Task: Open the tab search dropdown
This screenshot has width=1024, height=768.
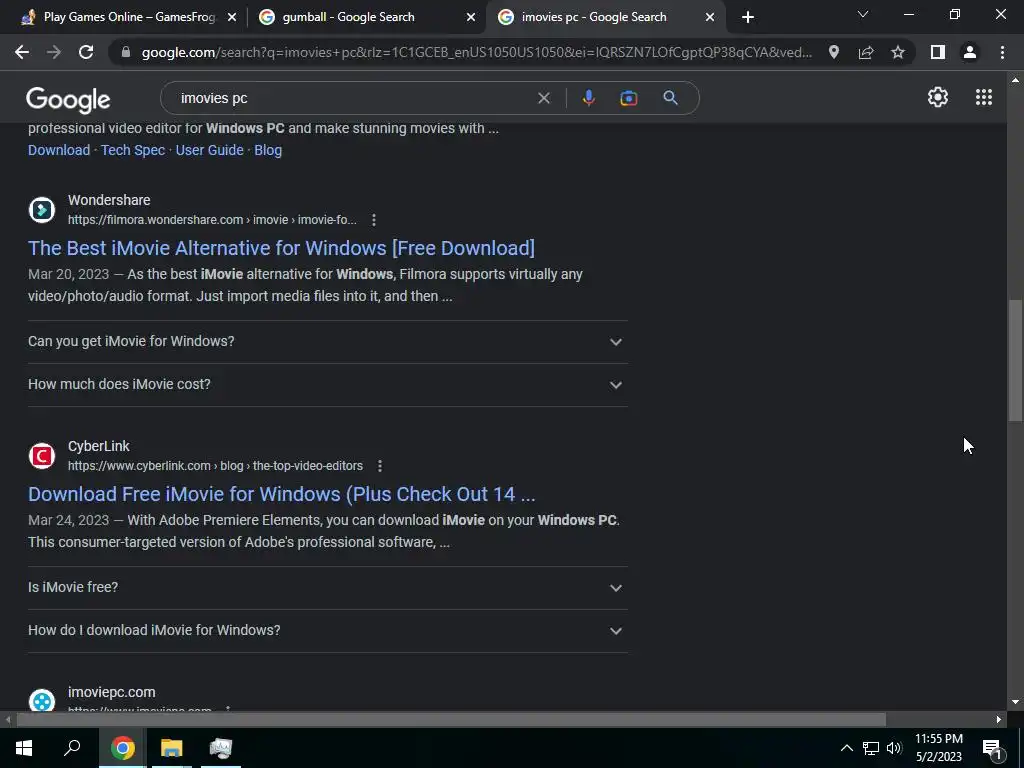Action: pyautogui.click(x=863, y=14)
